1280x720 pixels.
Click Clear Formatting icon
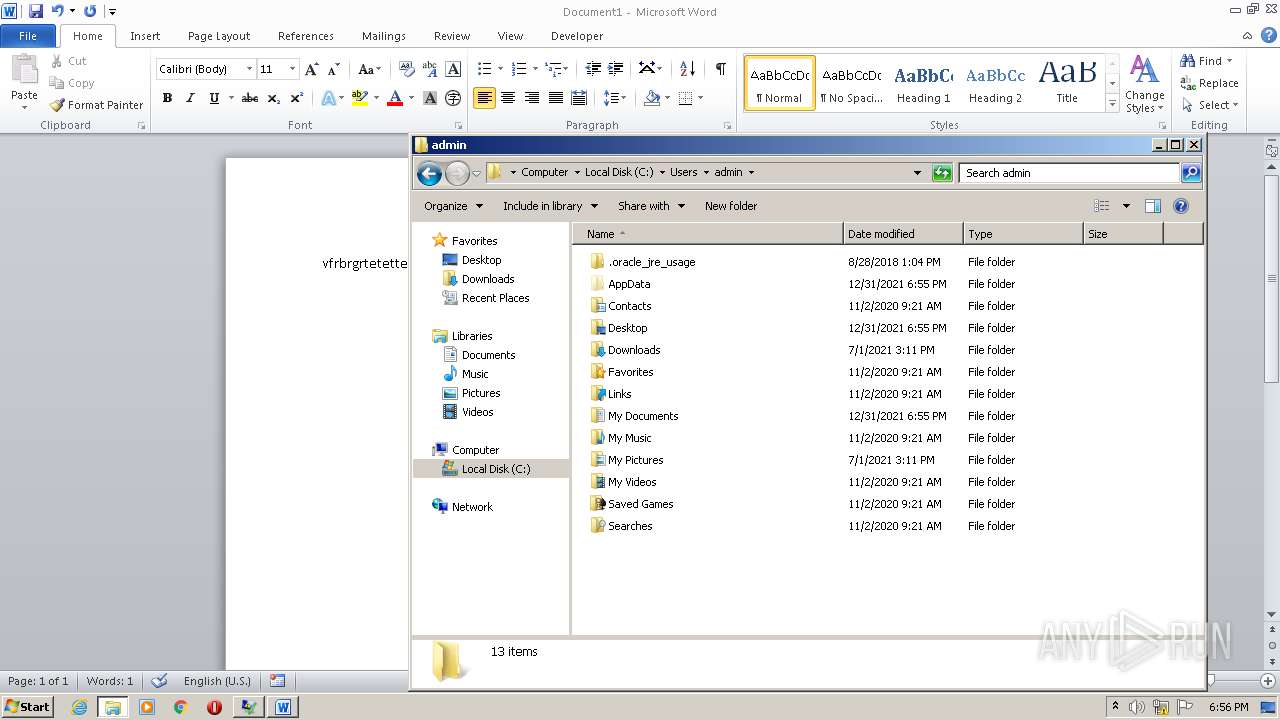click(406, 69)
